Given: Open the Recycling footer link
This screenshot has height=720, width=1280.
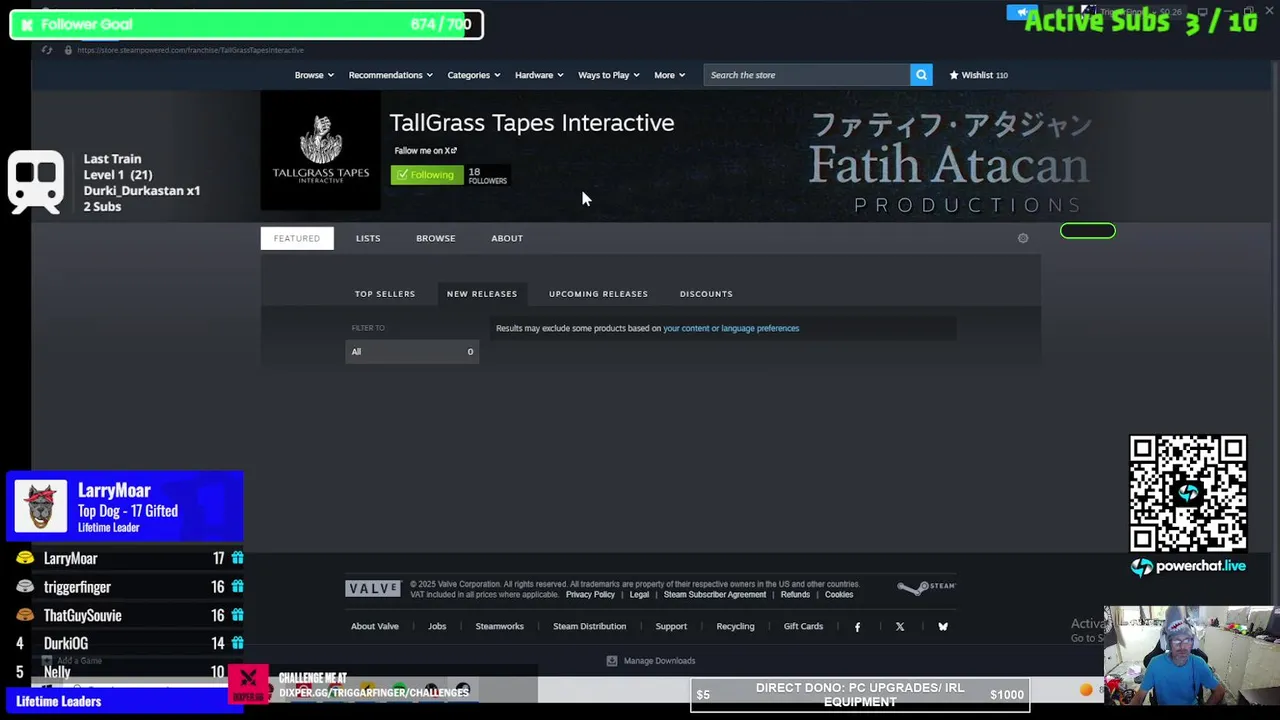Looking at the screenshot, I should [x=735, y=627].
